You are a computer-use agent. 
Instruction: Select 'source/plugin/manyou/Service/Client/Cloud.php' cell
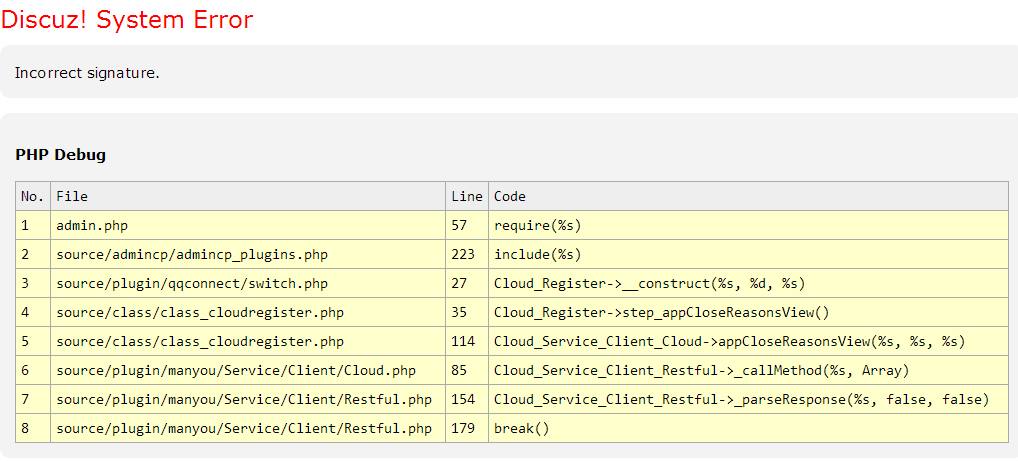click(248, 371)
